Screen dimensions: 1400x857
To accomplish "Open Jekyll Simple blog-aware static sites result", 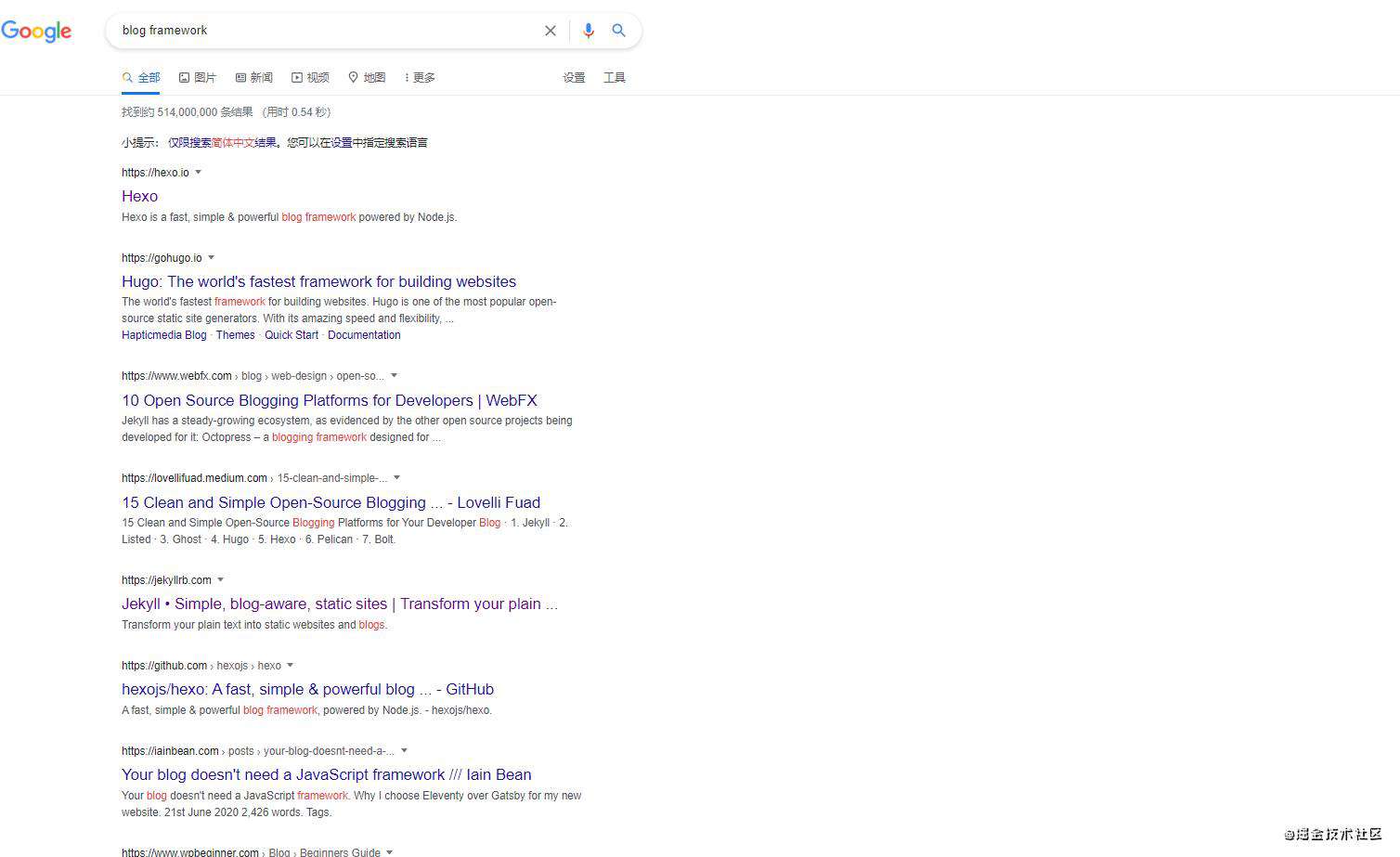I will [340, 604].
